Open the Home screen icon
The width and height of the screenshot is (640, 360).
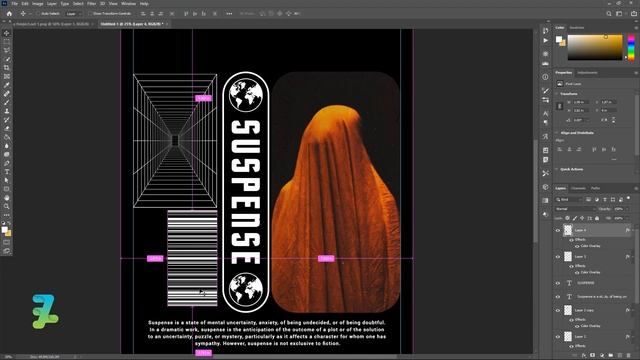coord(9,13)
